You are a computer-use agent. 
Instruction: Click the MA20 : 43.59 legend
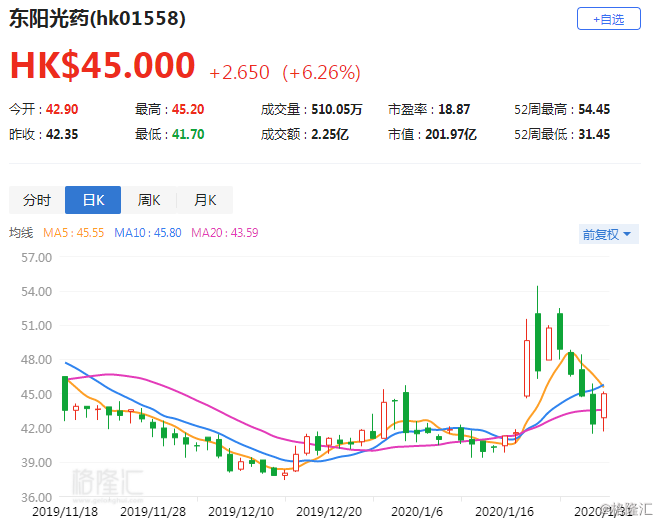(225, 233)
